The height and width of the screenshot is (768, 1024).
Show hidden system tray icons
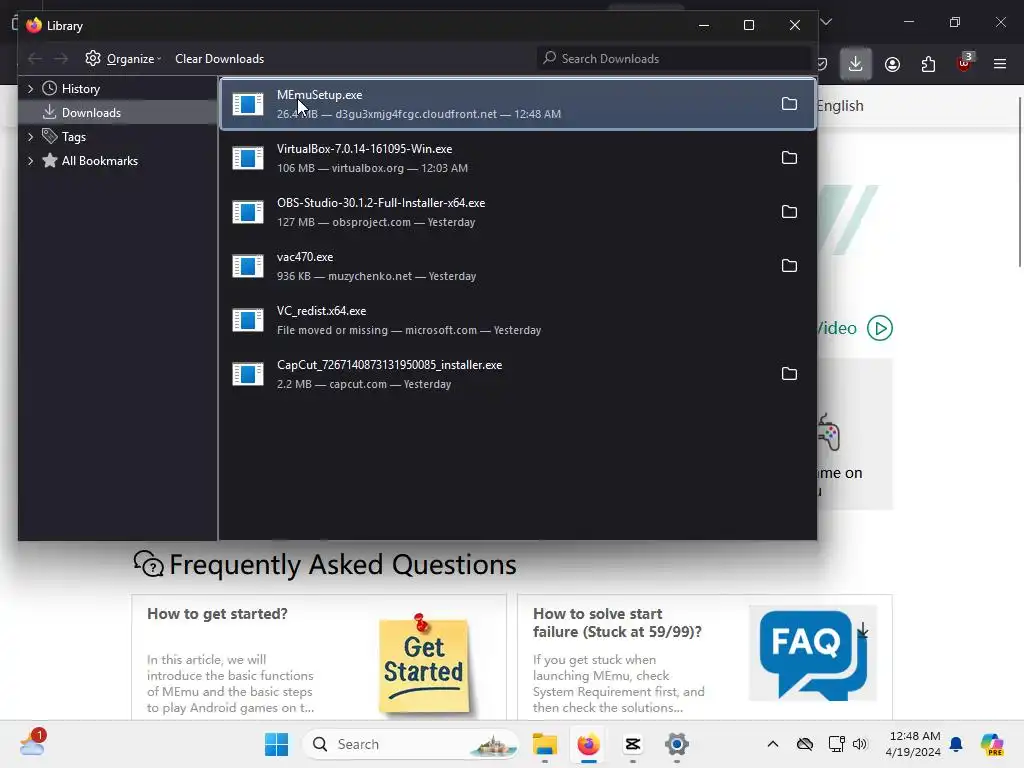pos(773,744)
